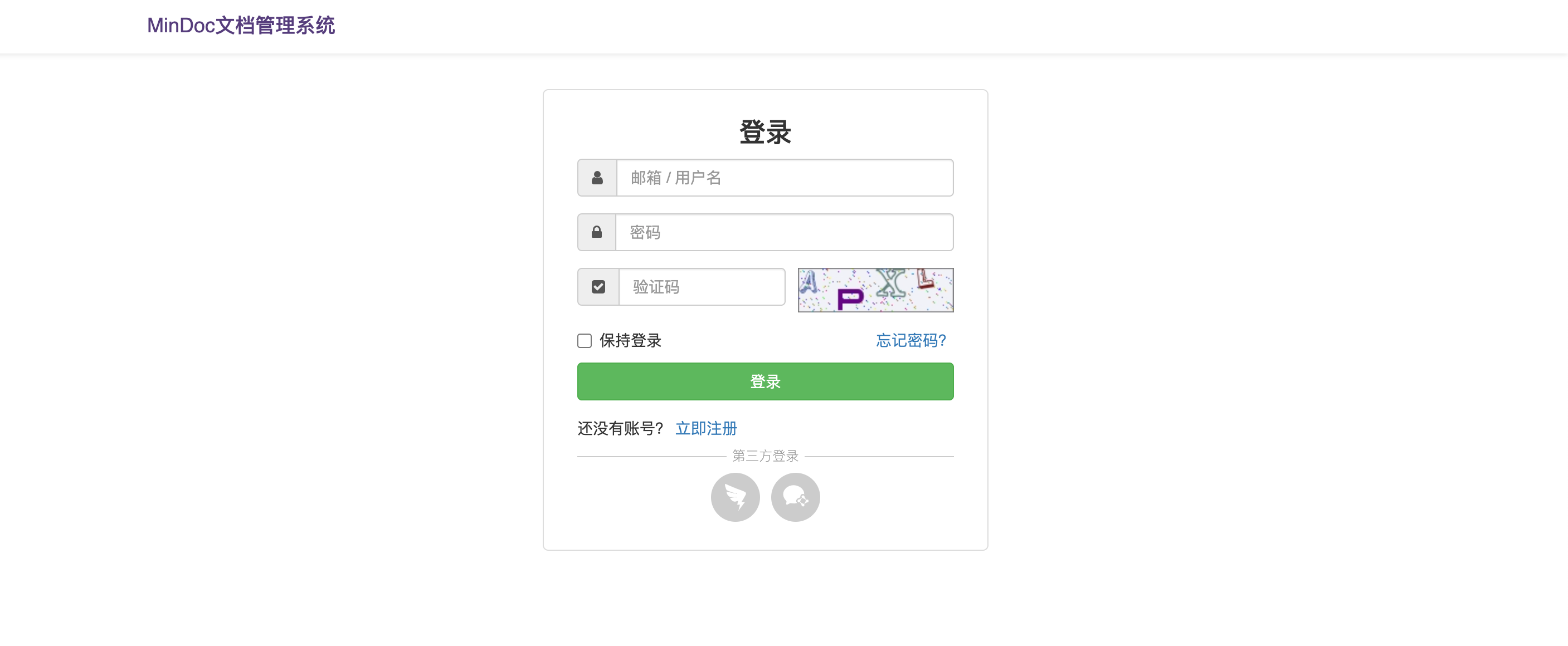The width and height of the screenshot is (1568, 646).
Task: Open the 忘记密码? link
Action: (x=910, y=341)
